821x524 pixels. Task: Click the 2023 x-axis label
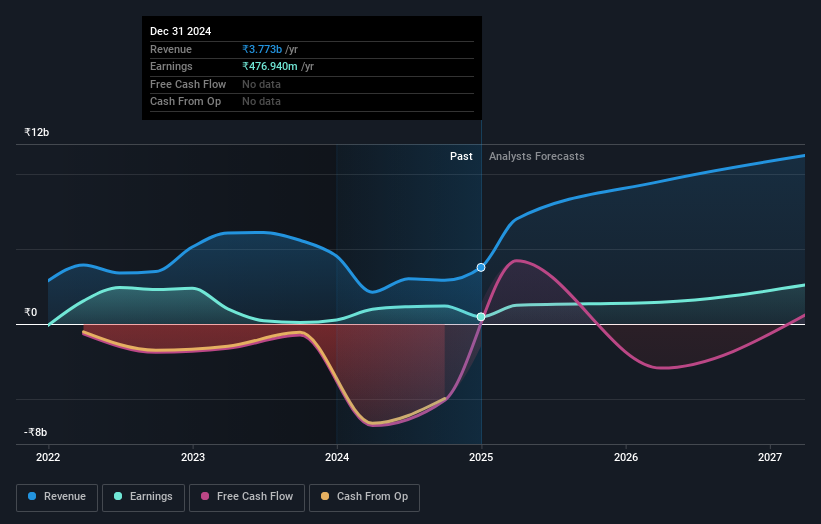tap(193, 457)
